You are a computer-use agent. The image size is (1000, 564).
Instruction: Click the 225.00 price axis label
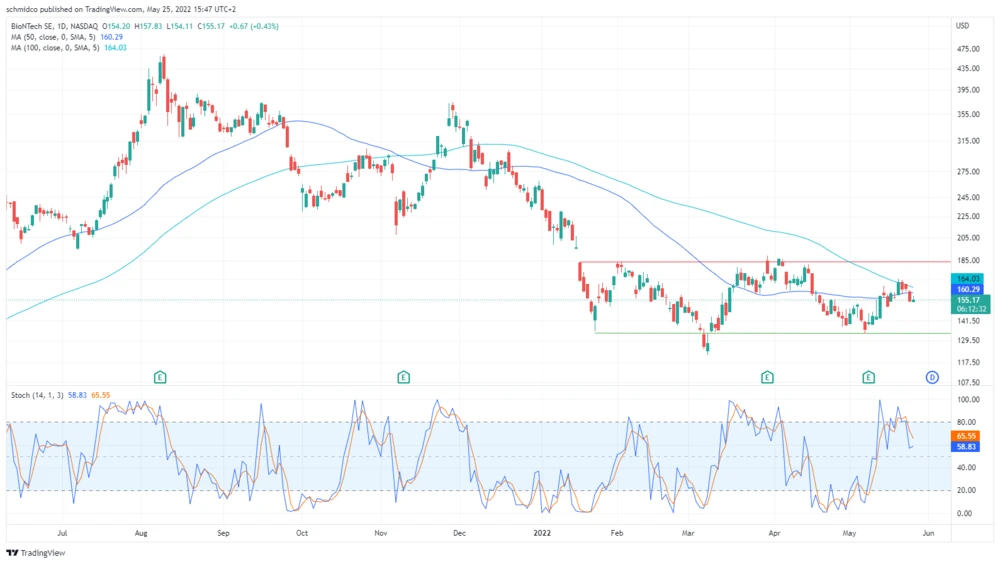coord(968,216)
